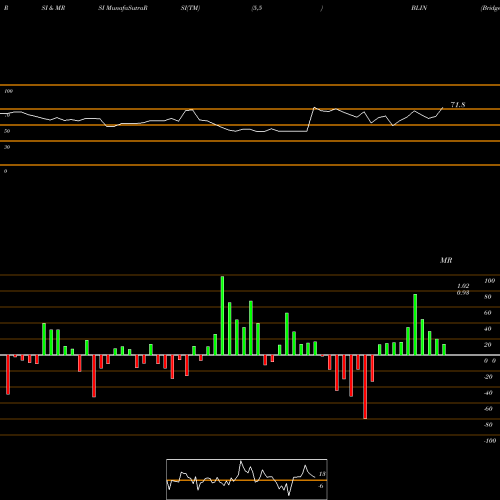Click the tallest green MR histogram bar
This screenshot has width=500, height=500.
coord(222,315)
